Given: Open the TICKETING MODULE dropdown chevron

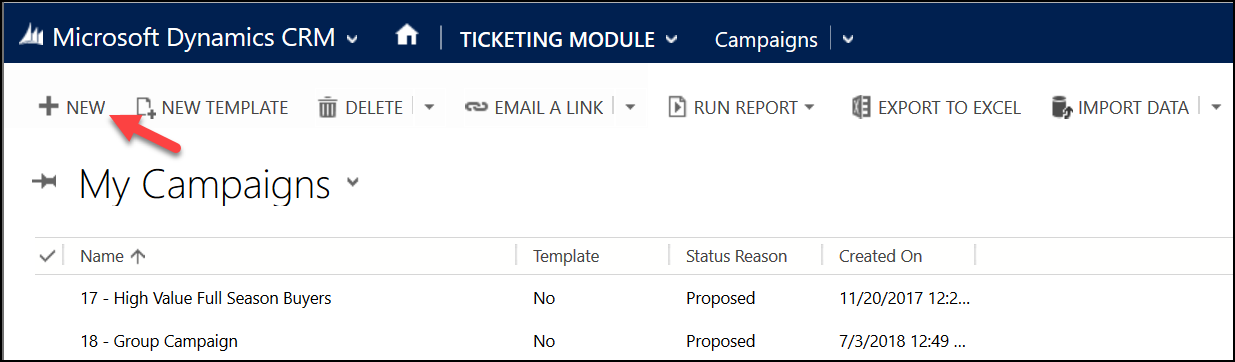Looking at the screenshot, I should [x=671, y=40].
